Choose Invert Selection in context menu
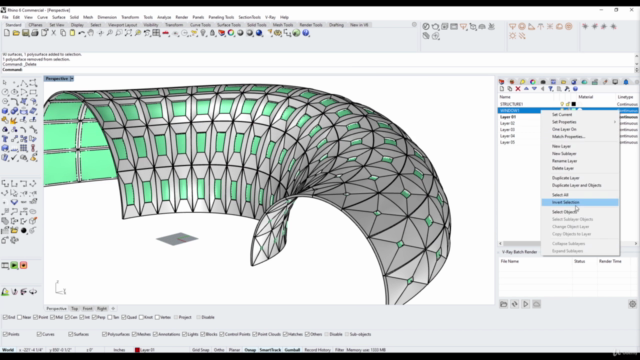Viewport: 640px width, 360px height. click(580, 202)
